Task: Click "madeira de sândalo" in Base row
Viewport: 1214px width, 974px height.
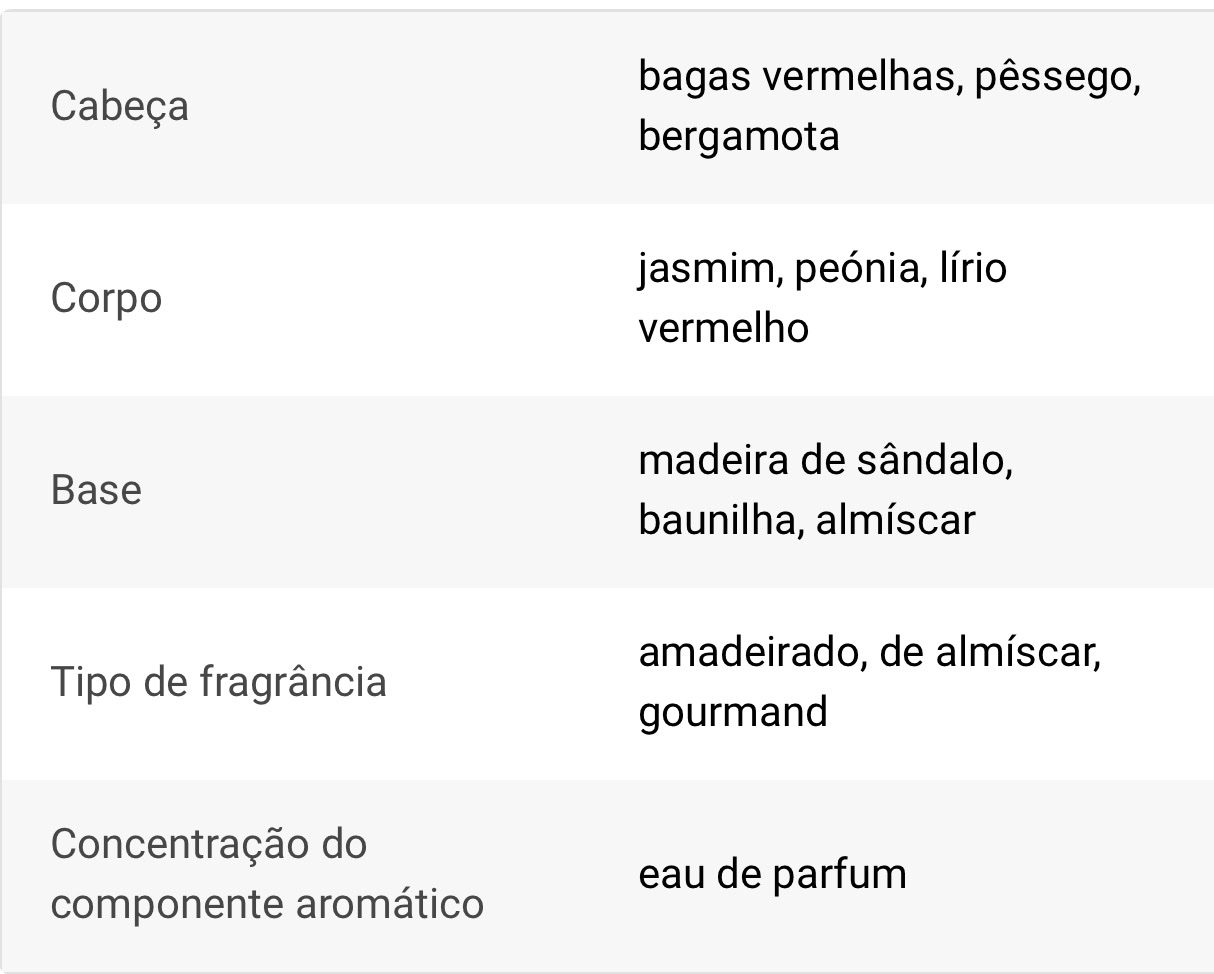Action: (x=824, y=461)
